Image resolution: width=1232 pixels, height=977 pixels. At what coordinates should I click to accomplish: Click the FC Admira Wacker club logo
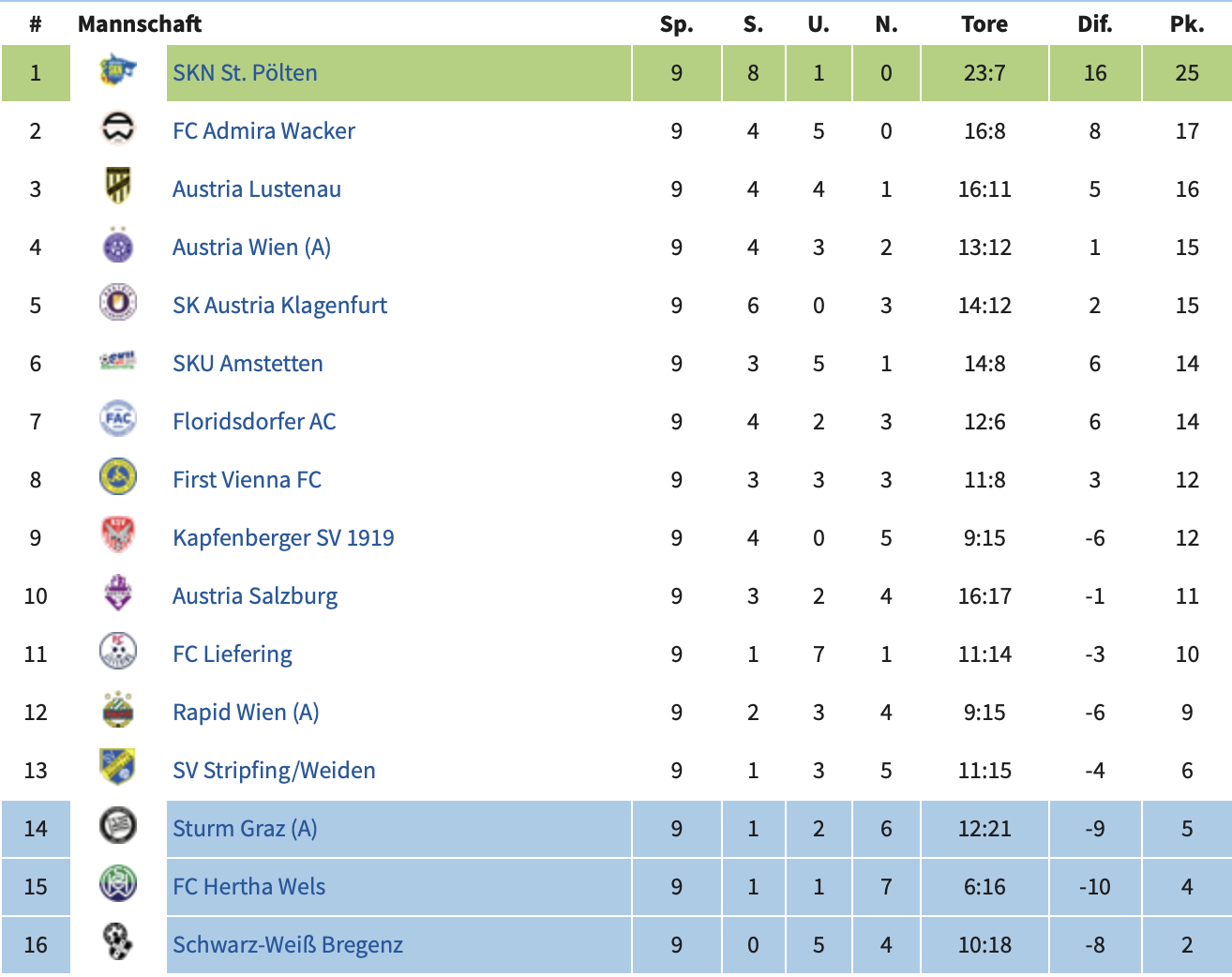pos(118,129)
